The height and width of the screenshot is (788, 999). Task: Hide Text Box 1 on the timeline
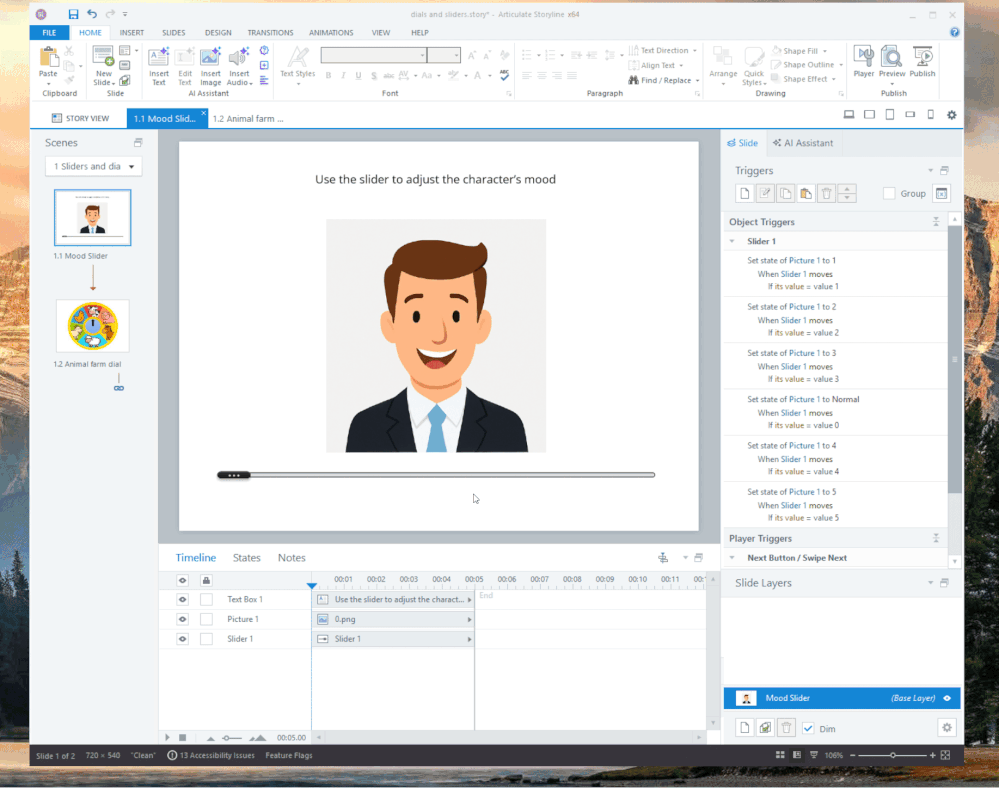pyautogui.click(x=183, y=599)
